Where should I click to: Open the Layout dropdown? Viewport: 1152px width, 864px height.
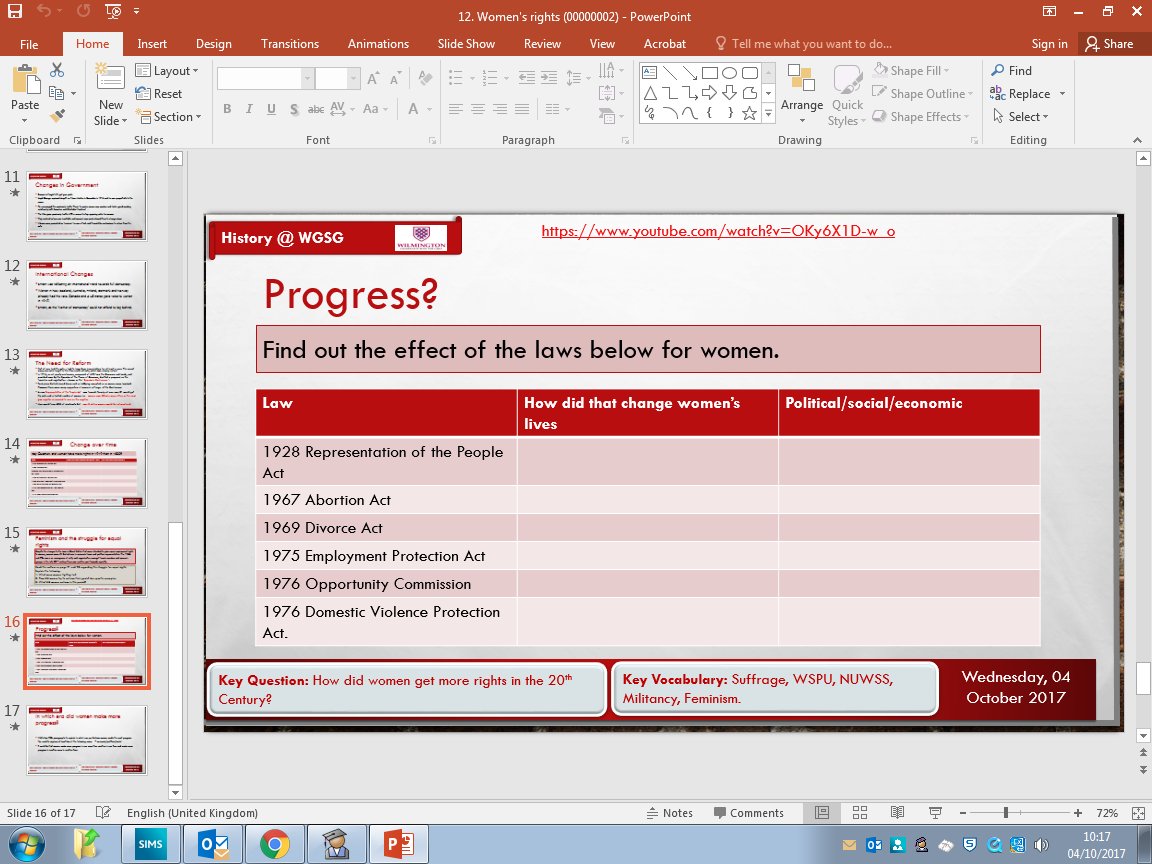168,71
